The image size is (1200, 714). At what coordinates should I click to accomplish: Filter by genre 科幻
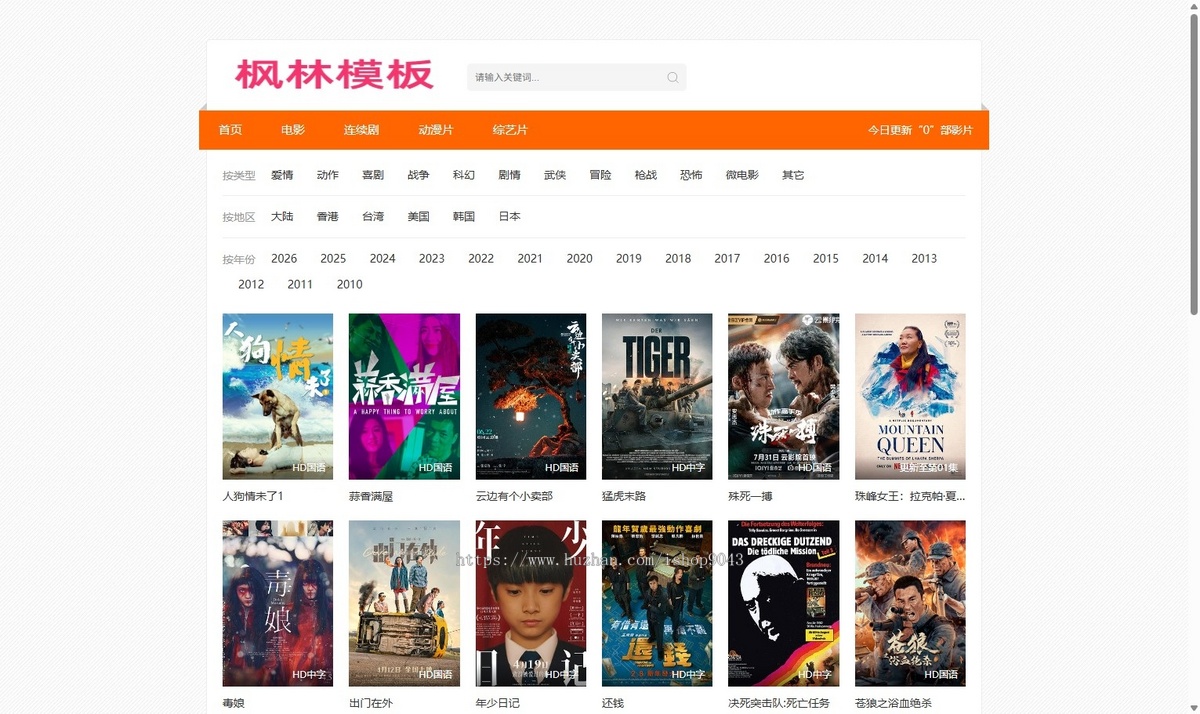click(x=464, y=175)
